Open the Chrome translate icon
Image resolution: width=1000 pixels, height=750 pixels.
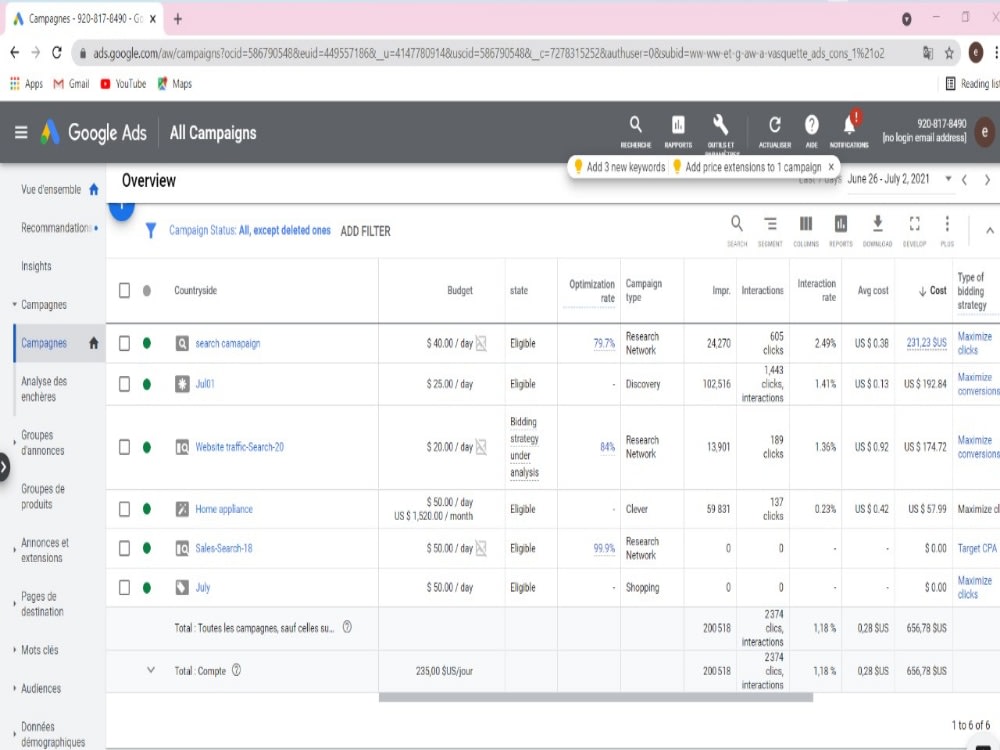coord(928,54)
